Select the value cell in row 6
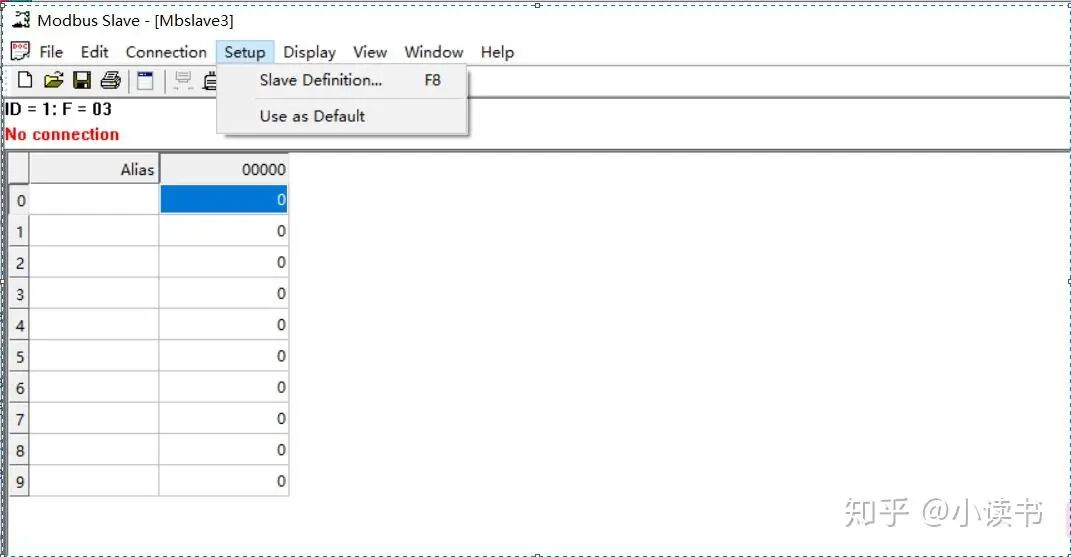 224,388
